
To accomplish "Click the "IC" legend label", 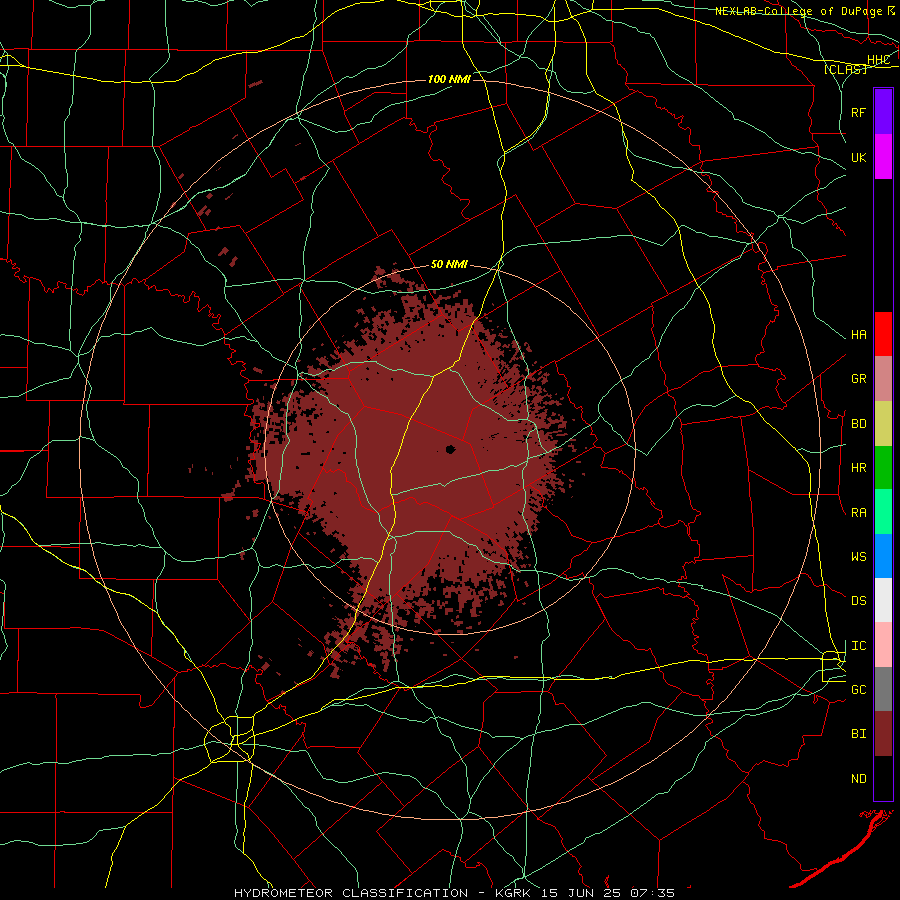I will coord(858,646).
